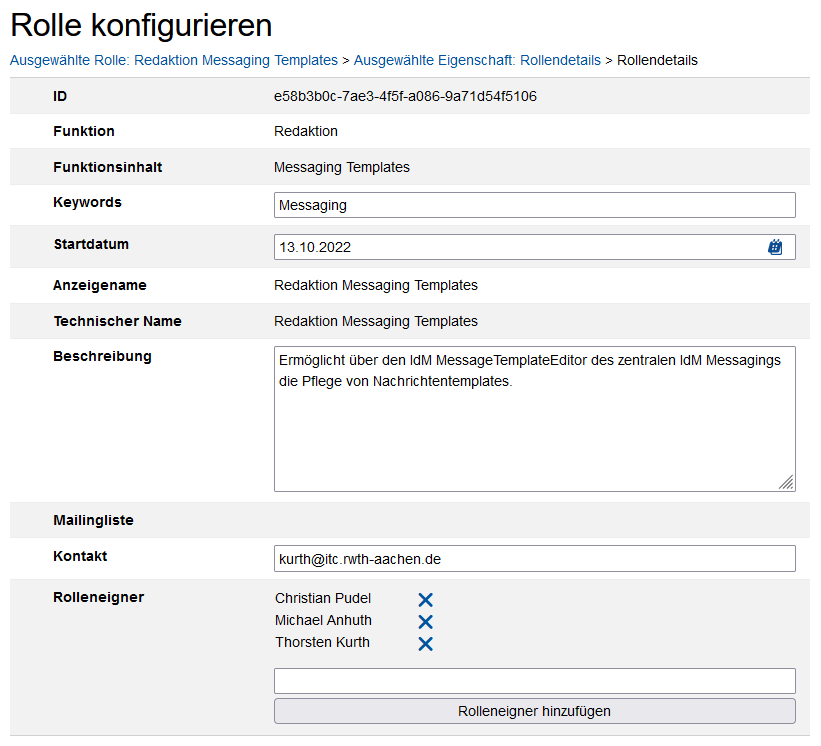Viewport: 821px width, 746px height.
Task: Open the 'Ausgewählte Rolle: Redaktion Messaging Templates' breadcrumb
Action: [174, 60]
